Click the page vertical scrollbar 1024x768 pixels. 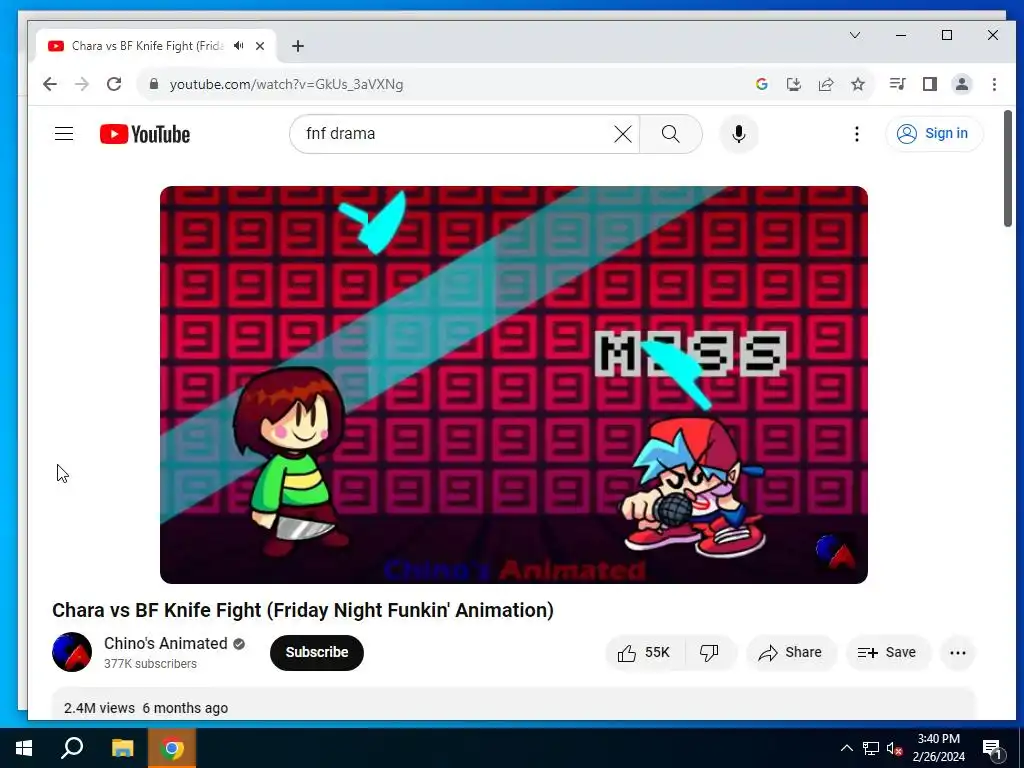(1008, 170)
